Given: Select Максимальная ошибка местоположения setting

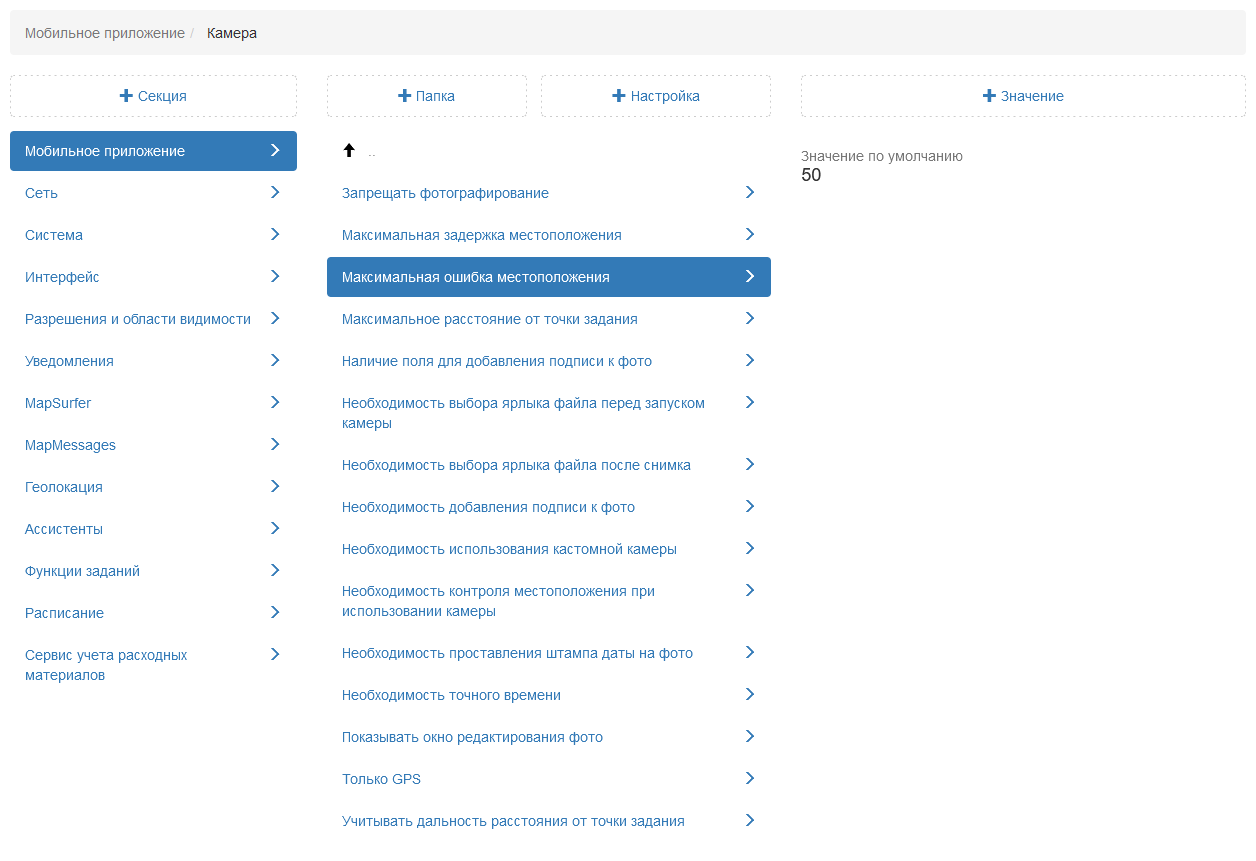Looking at the screenshot, I should (x=549, y=277).
